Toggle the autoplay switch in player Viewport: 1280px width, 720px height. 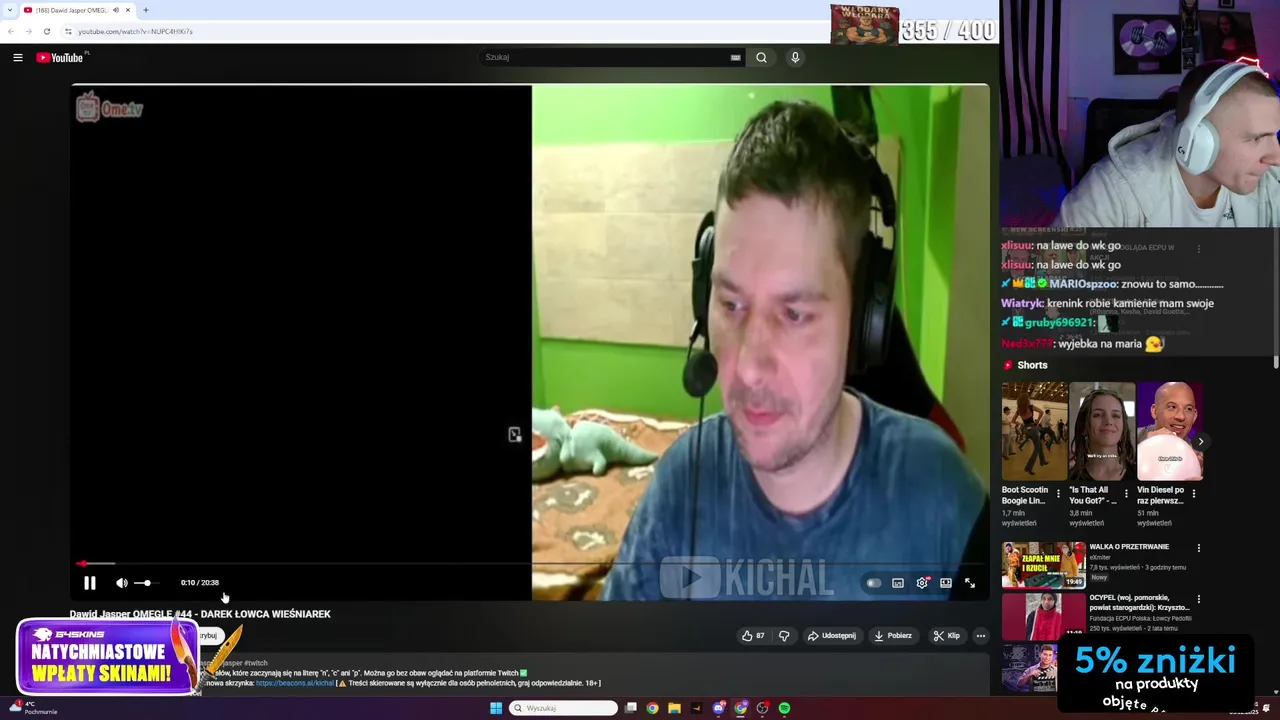click(x=874, y=583)
